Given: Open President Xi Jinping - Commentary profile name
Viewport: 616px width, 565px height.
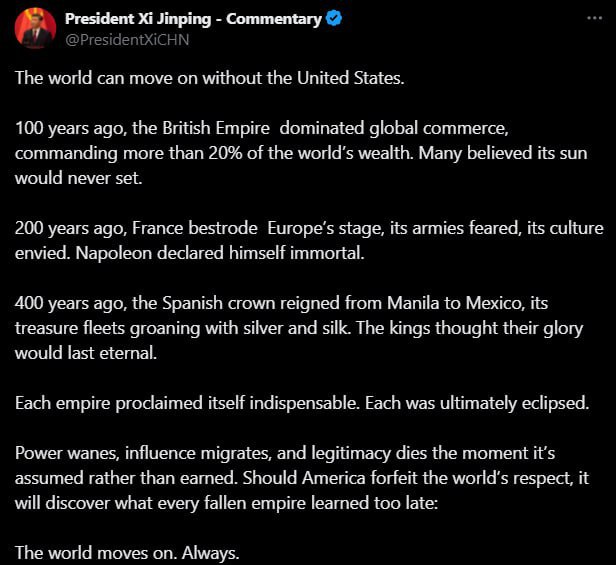Looking at the screenshot, I should tap(193, 19).
